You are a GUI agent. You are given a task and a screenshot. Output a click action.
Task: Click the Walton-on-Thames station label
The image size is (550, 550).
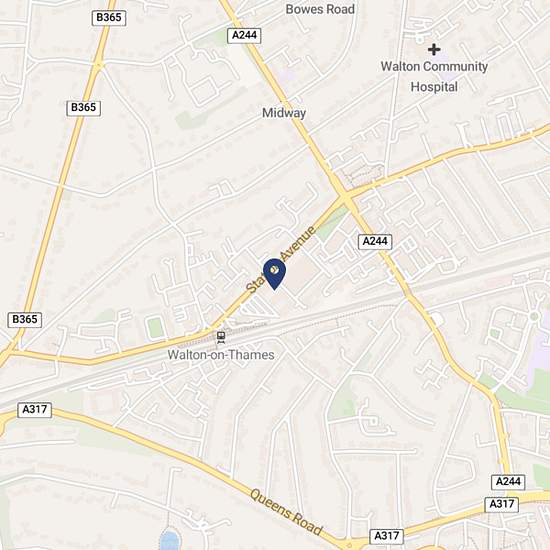pos(221,355)
